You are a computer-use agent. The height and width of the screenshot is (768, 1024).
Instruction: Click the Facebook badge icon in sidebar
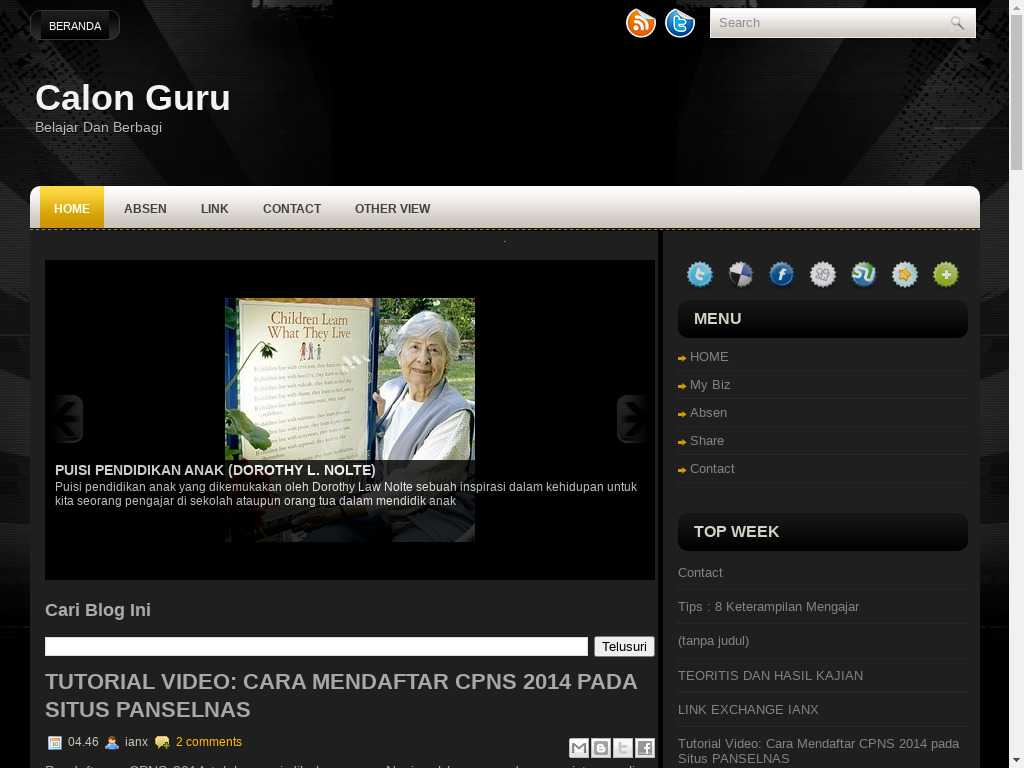click(x=781, y=274)
